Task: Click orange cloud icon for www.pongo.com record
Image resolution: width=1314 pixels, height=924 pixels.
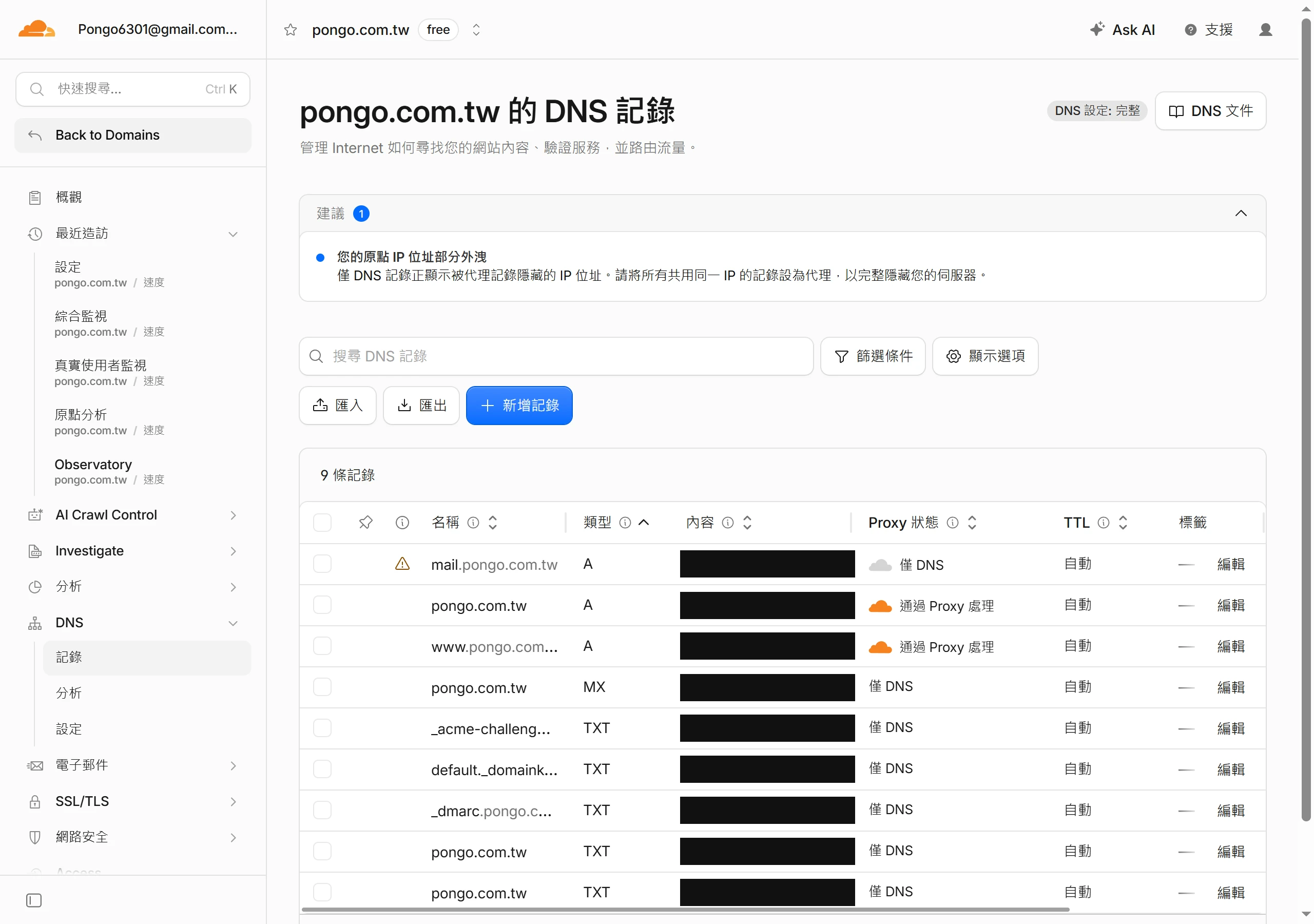Action: (880, 647)
